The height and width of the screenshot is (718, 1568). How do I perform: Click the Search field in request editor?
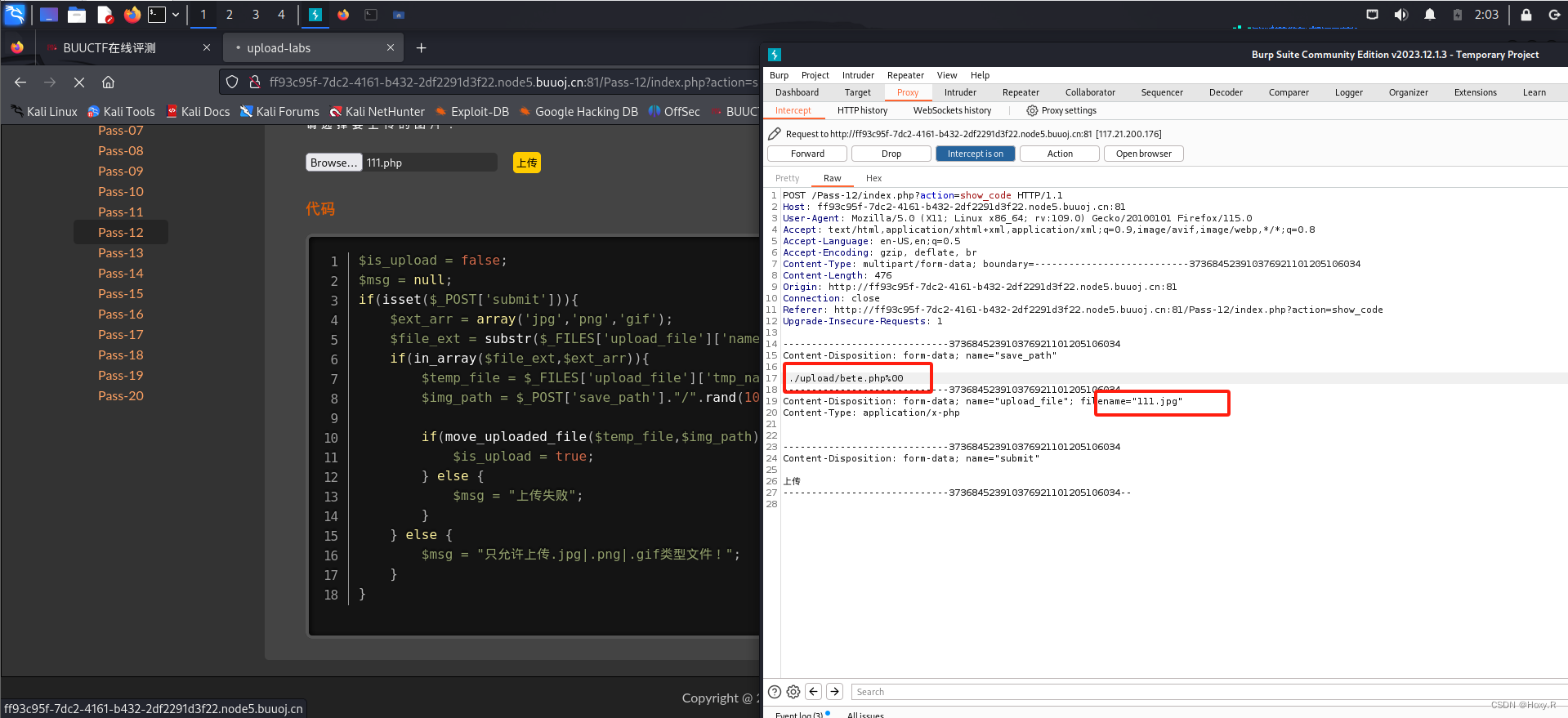(1208, 692)
